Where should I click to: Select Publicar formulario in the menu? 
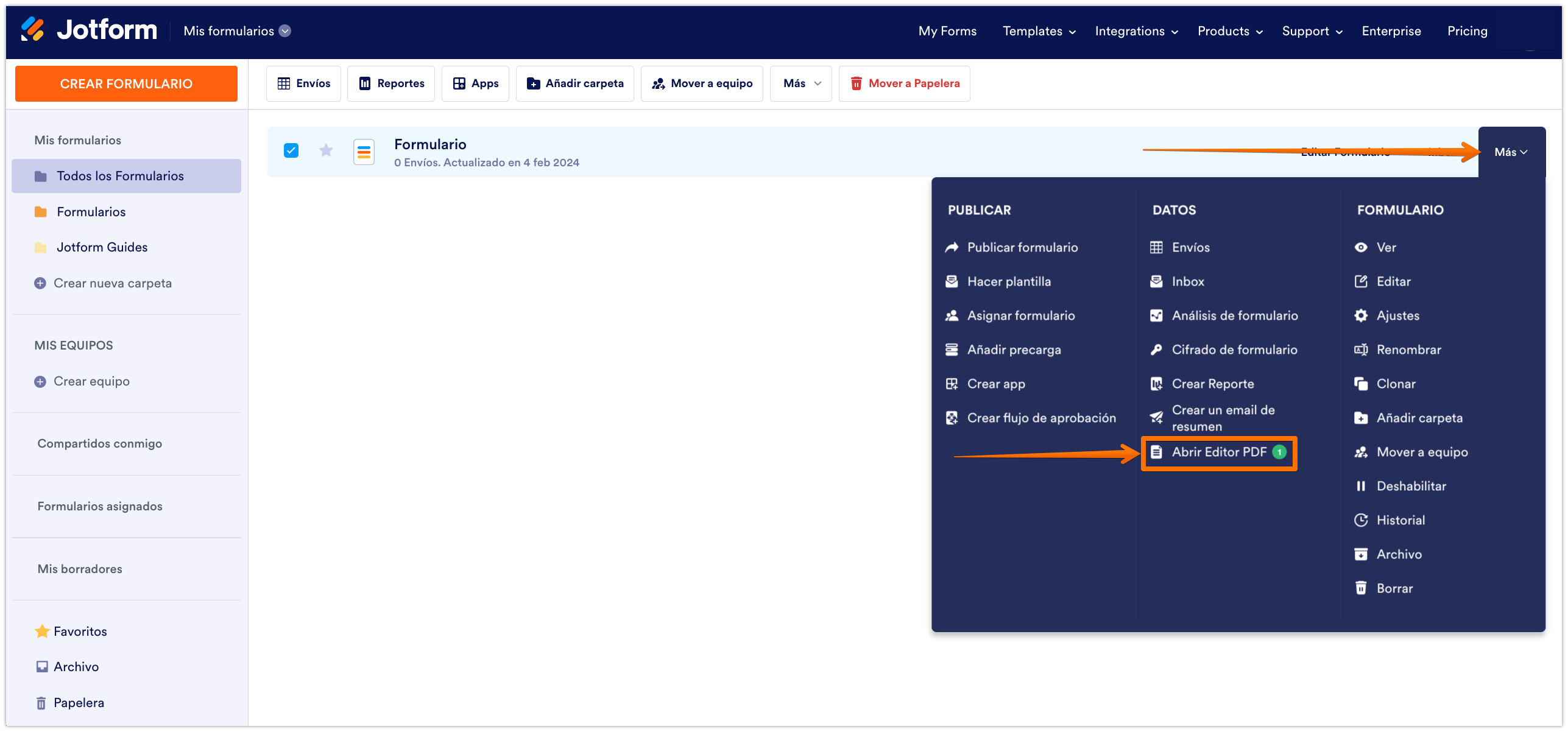click(x=1022, y=247)
